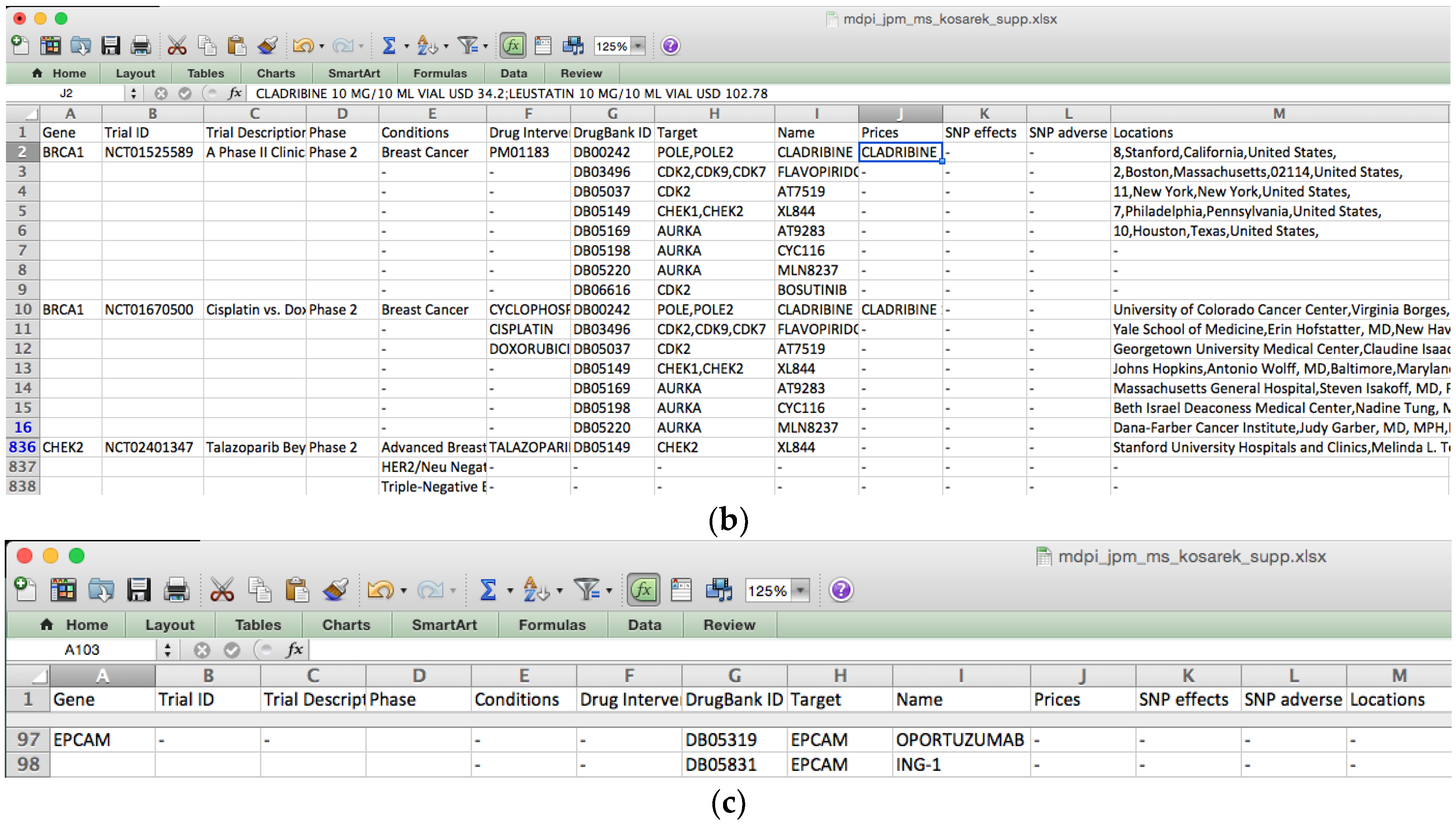
Task: Click the green confirm entry checkmark beside J2
Action: [x=185, y=94]
